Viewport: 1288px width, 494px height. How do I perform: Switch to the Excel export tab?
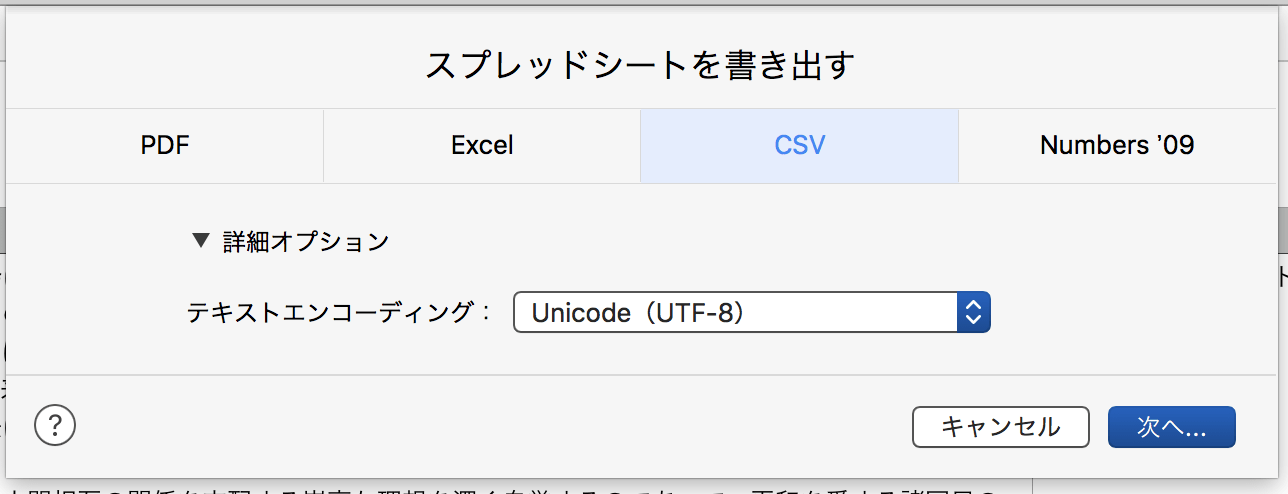click(x=482, y=145)
